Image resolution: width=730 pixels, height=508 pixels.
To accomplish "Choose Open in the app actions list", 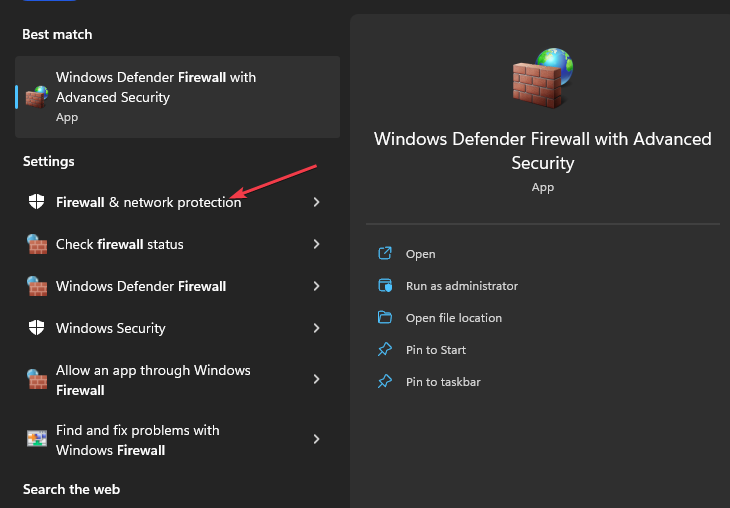I will pyautogui.click(x=420, y=254).
